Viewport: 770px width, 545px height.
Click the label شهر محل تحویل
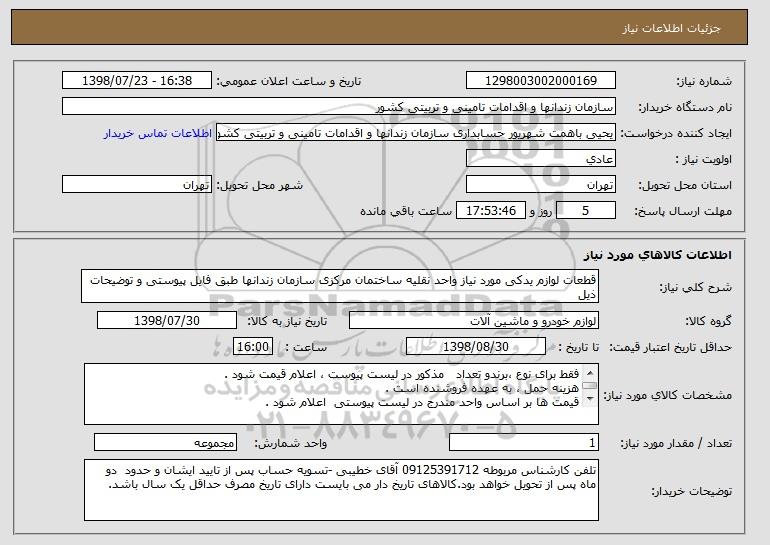(x=260, y=186)
